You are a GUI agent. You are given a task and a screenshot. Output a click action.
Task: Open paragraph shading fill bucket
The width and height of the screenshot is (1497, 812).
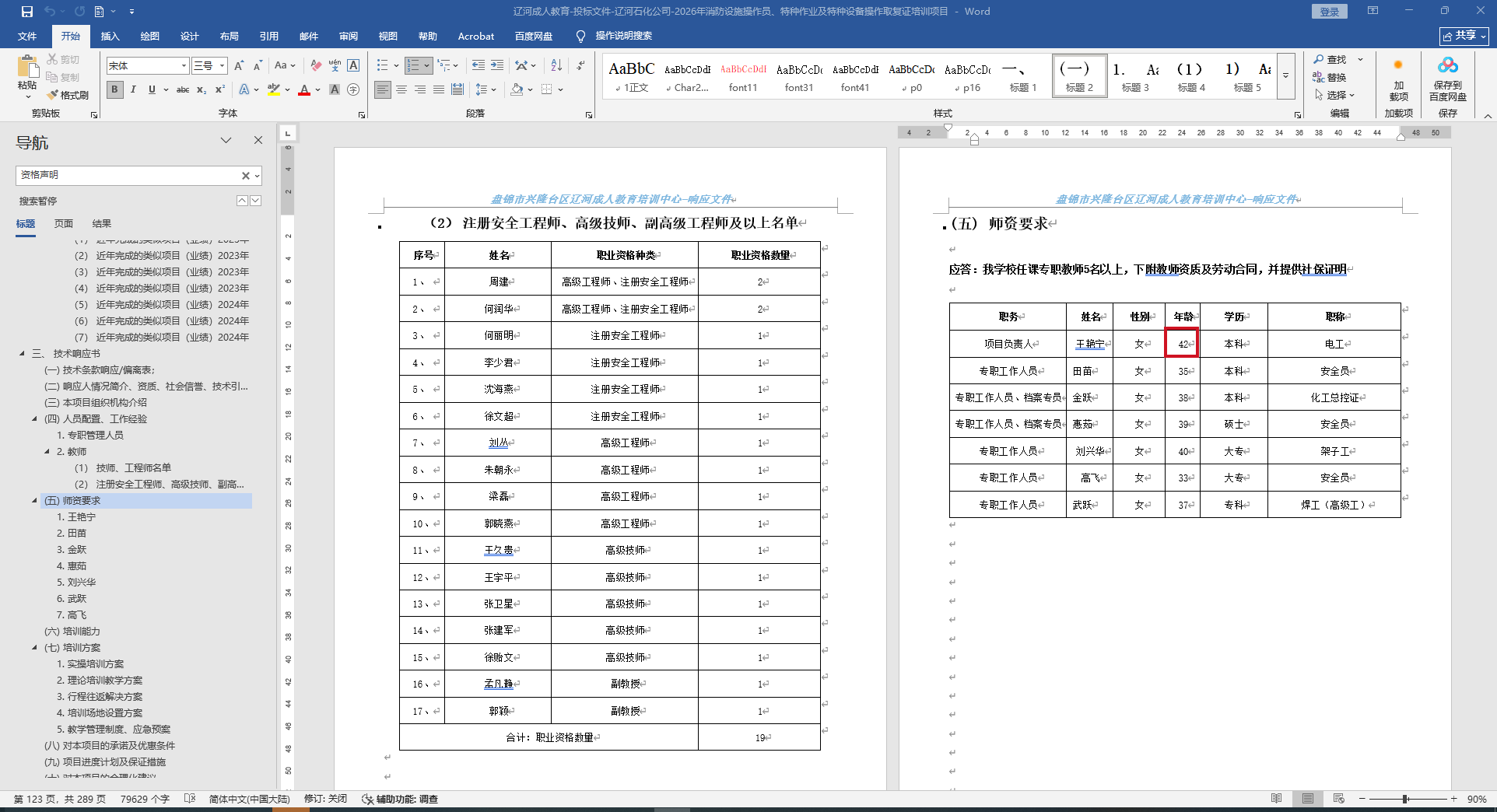[517, 89]
